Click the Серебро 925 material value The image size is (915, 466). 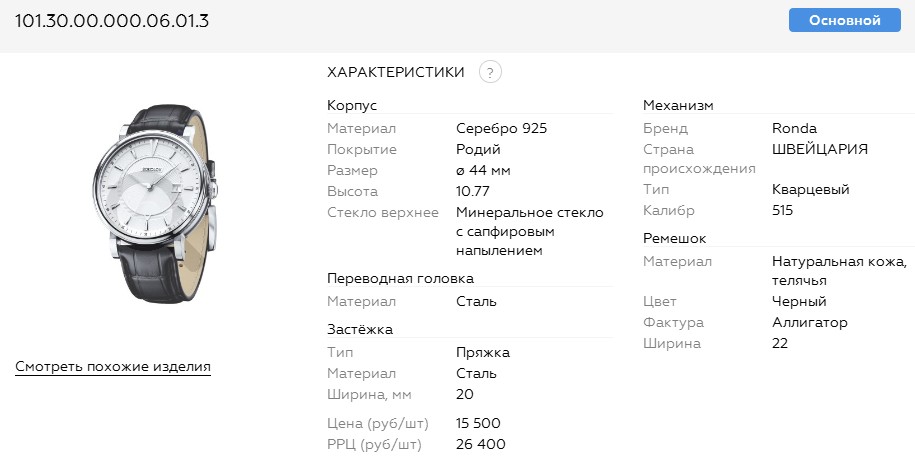click(x=501, y=128)
